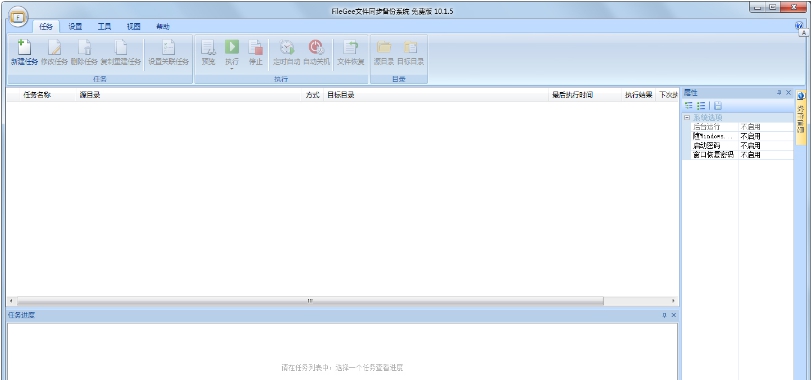The image size is (812, 380).
Task: Click the green 执行 (Execute) play icon
Action: (x=231, y=47)
